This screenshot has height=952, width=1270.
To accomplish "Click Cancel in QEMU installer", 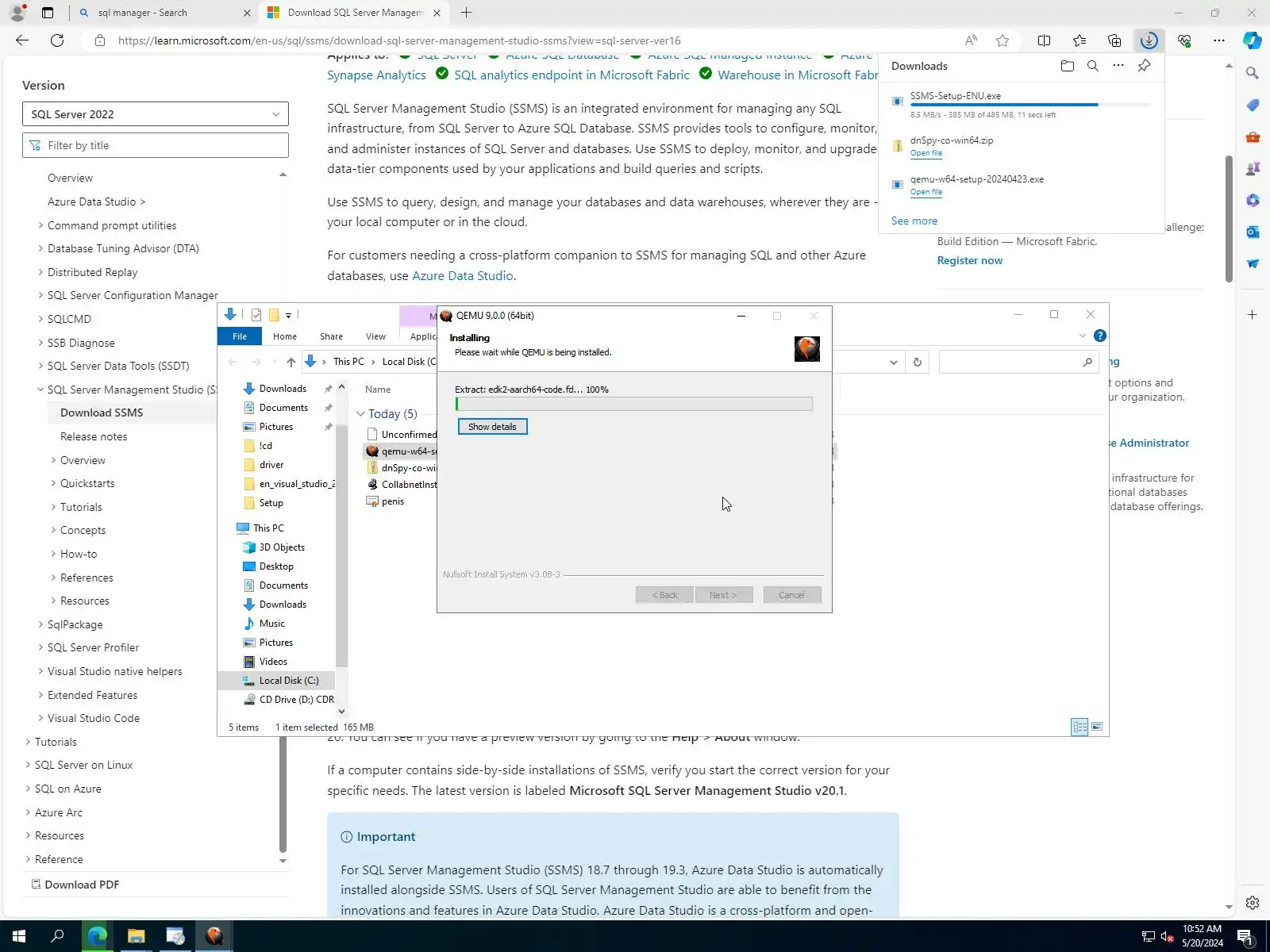I will tap(791, 595).
